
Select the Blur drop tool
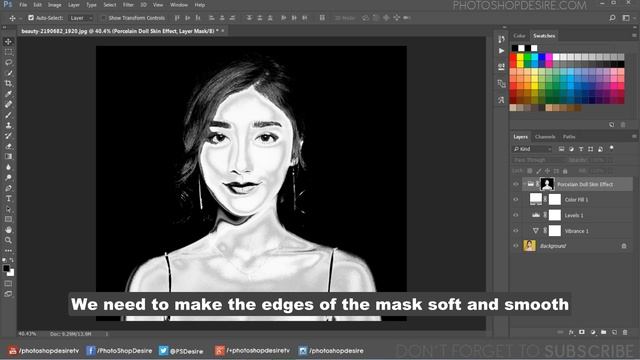(x=8, y=167)
